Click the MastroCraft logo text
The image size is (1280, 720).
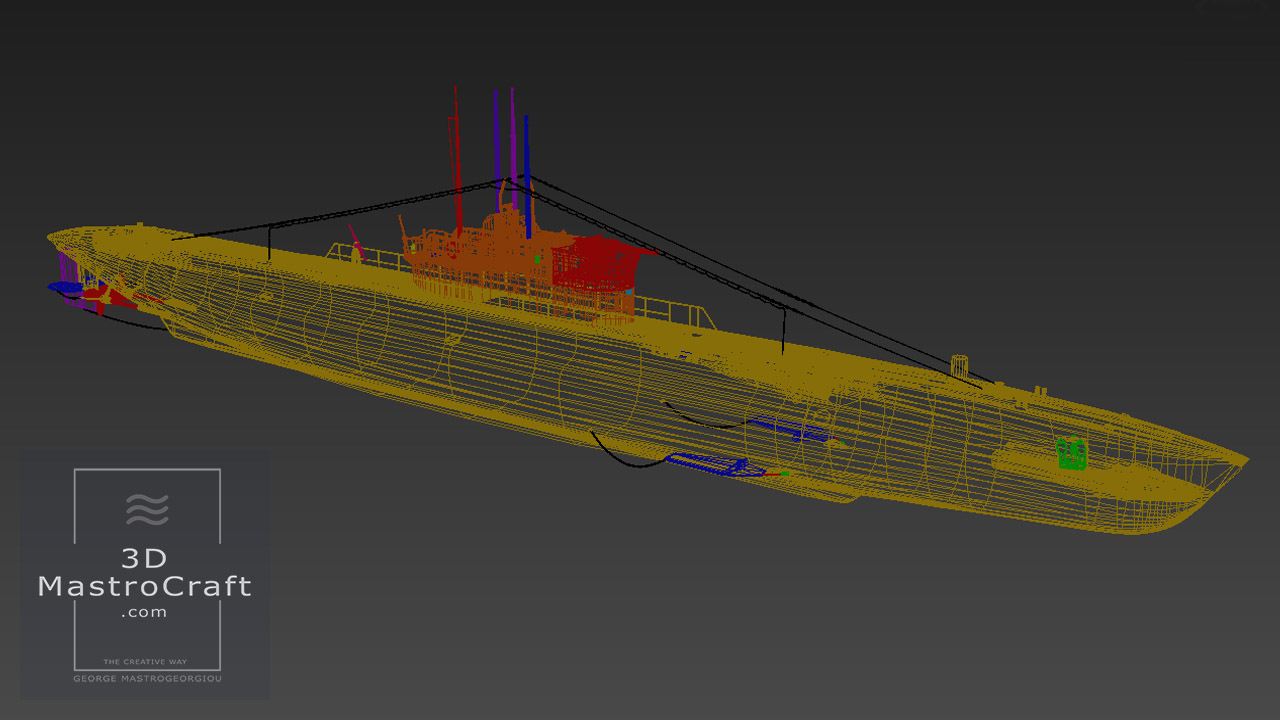pyautogui.click(x=145, y=586)
